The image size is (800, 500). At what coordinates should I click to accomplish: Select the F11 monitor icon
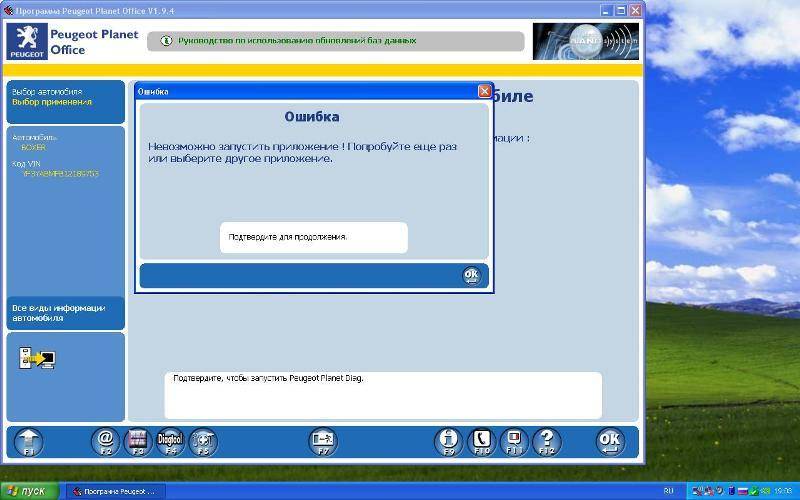(514, 440)
